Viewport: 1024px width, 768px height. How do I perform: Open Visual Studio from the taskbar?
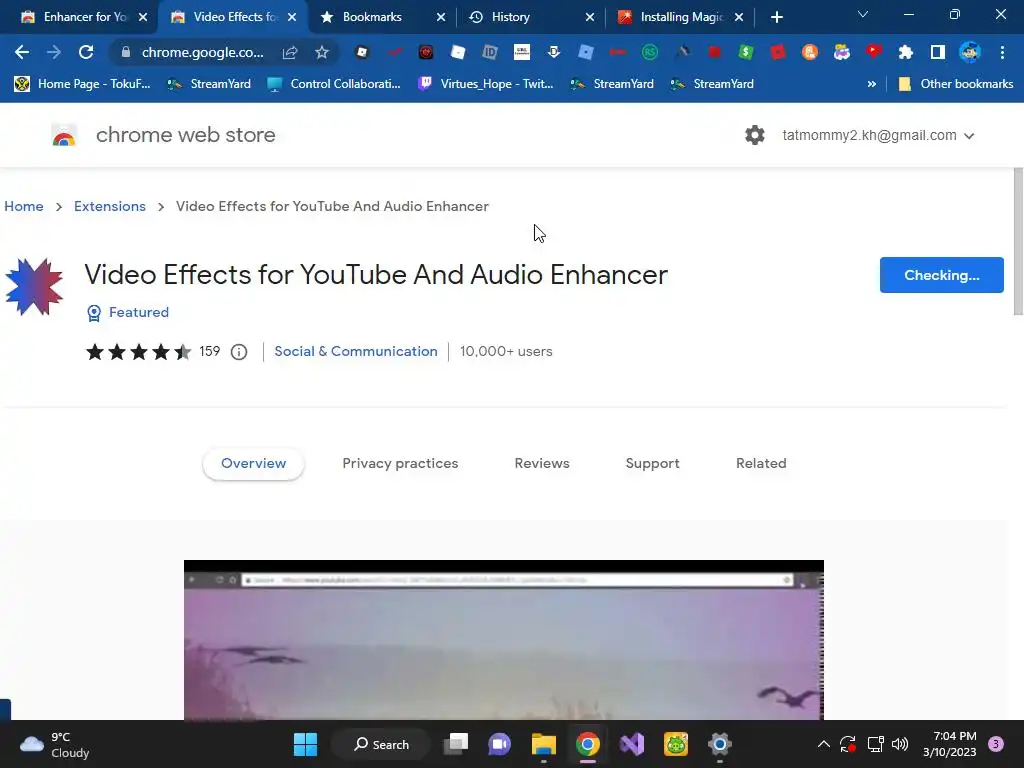[x=632, y=744]
